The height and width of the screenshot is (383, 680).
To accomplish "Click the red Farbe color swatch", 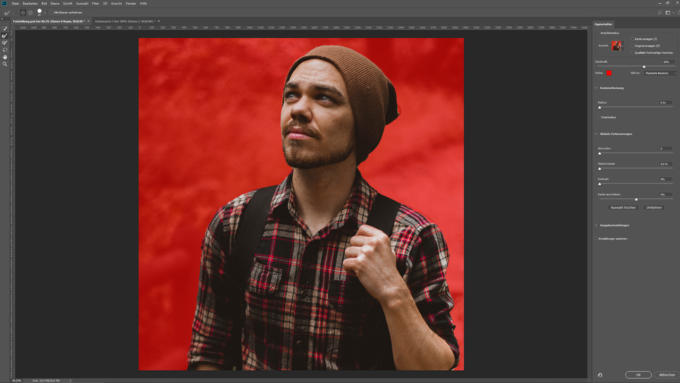I will (609, 73).
